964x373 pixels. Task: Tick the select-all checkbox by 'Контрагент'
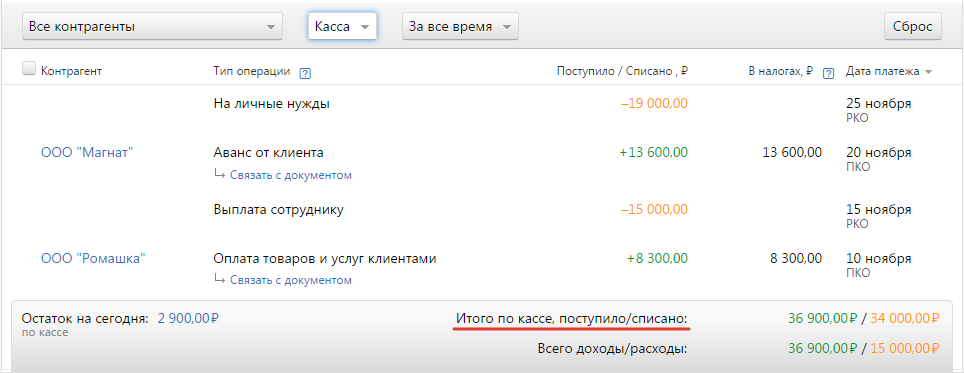29,68
